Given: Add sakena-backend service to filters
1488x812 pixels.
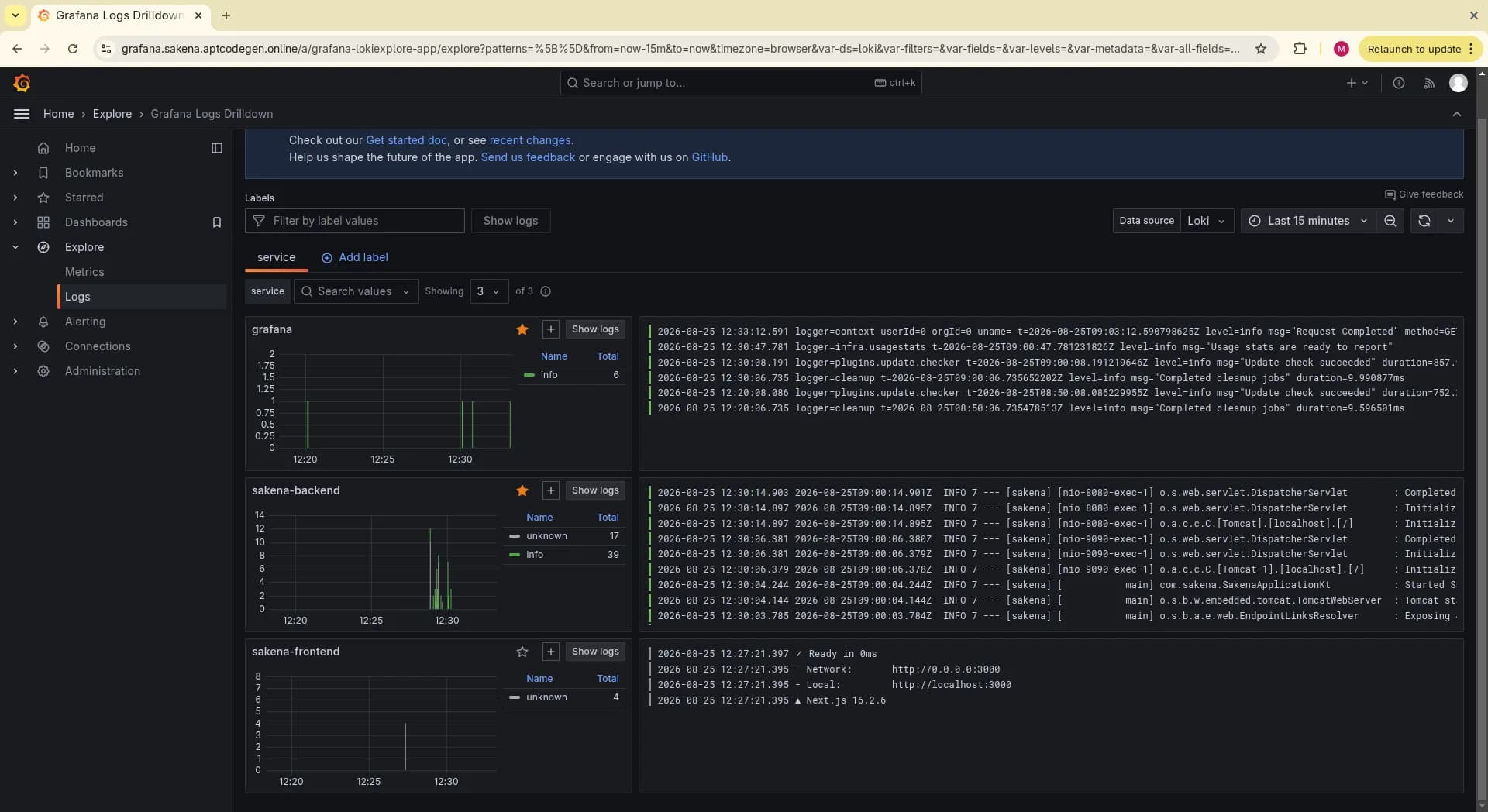Looking at the screenshot, I should [x=551, y=490].
